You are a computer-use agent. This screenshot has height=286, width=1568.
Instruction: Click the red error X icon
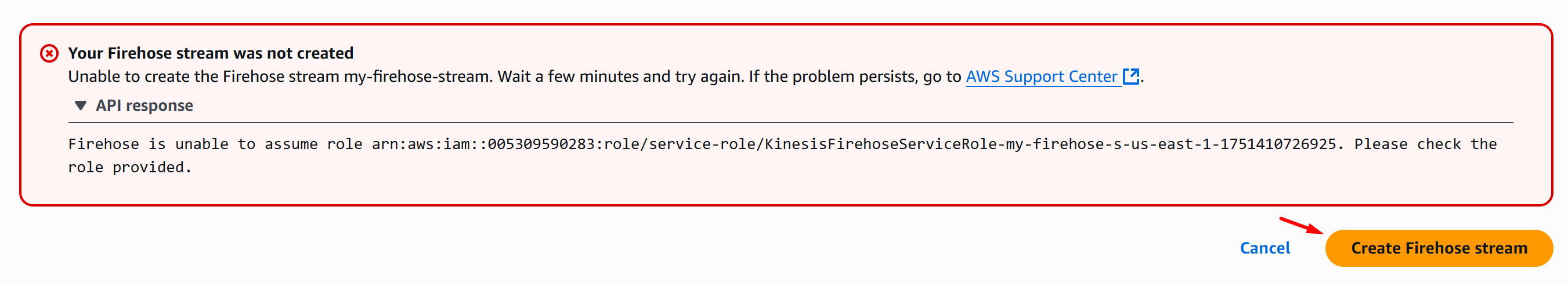[x=49, y=53]
